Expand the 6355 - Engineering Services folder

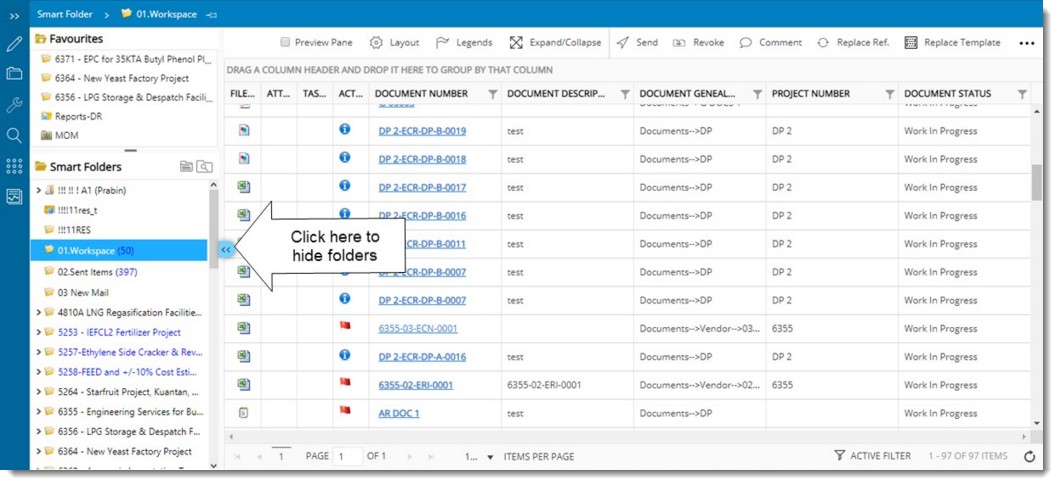point(38,411)
